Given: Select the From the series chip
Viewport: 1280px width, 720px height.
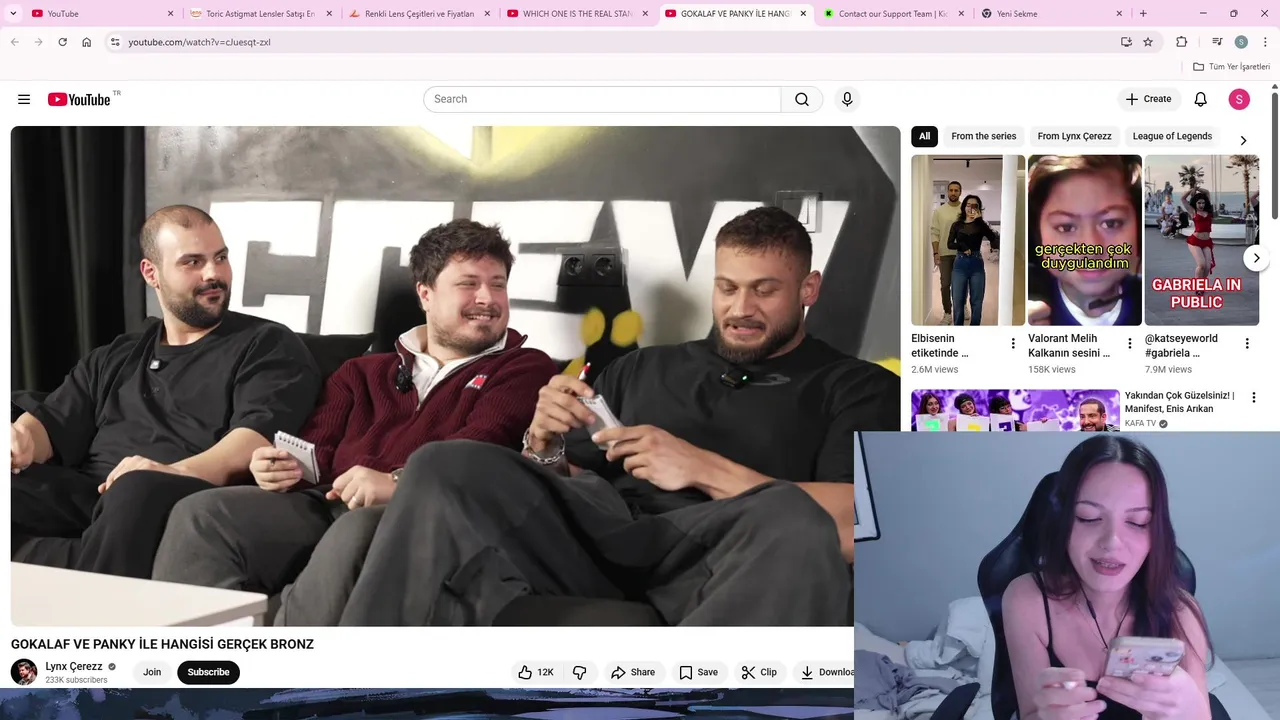Looking at the screenshot, I should (983, 136).
